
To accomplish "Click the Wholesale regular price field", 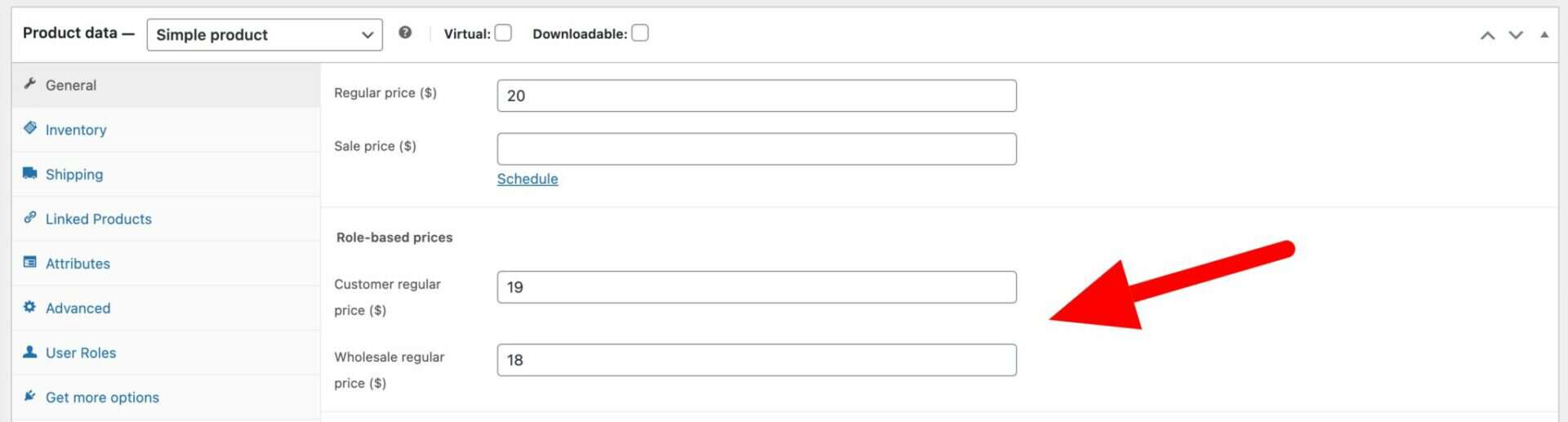I will coord(757,360).
